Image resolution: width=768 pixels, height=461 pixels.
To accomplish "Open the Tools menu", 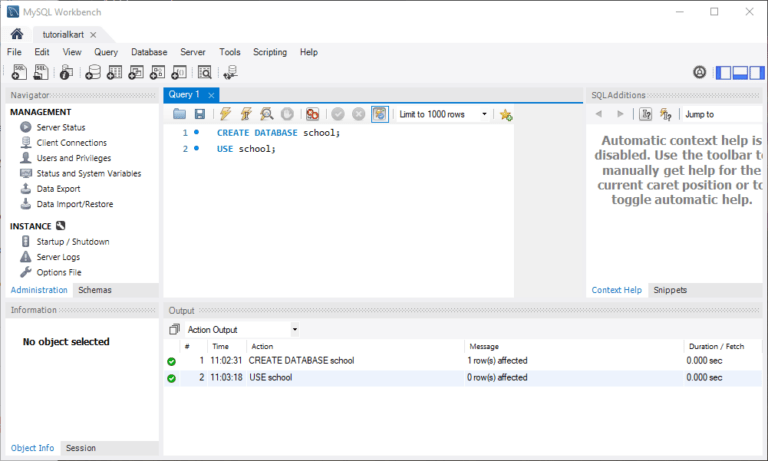I will (230, 52).
